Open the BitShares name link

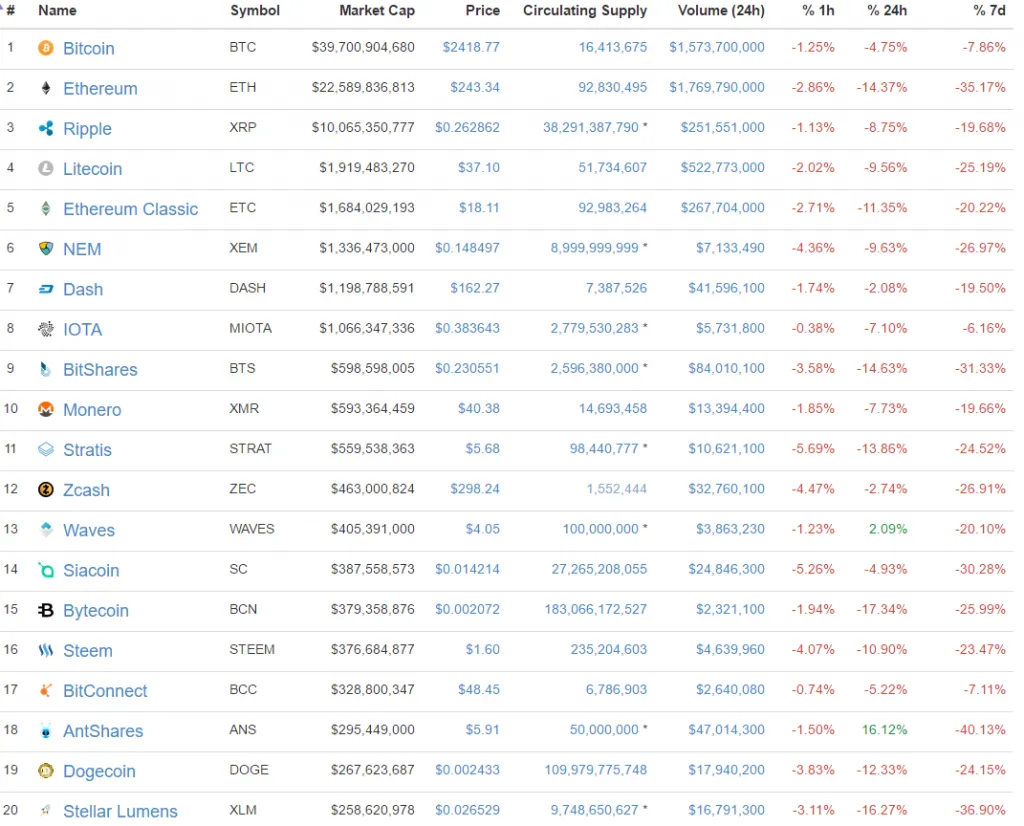(101, 370)
